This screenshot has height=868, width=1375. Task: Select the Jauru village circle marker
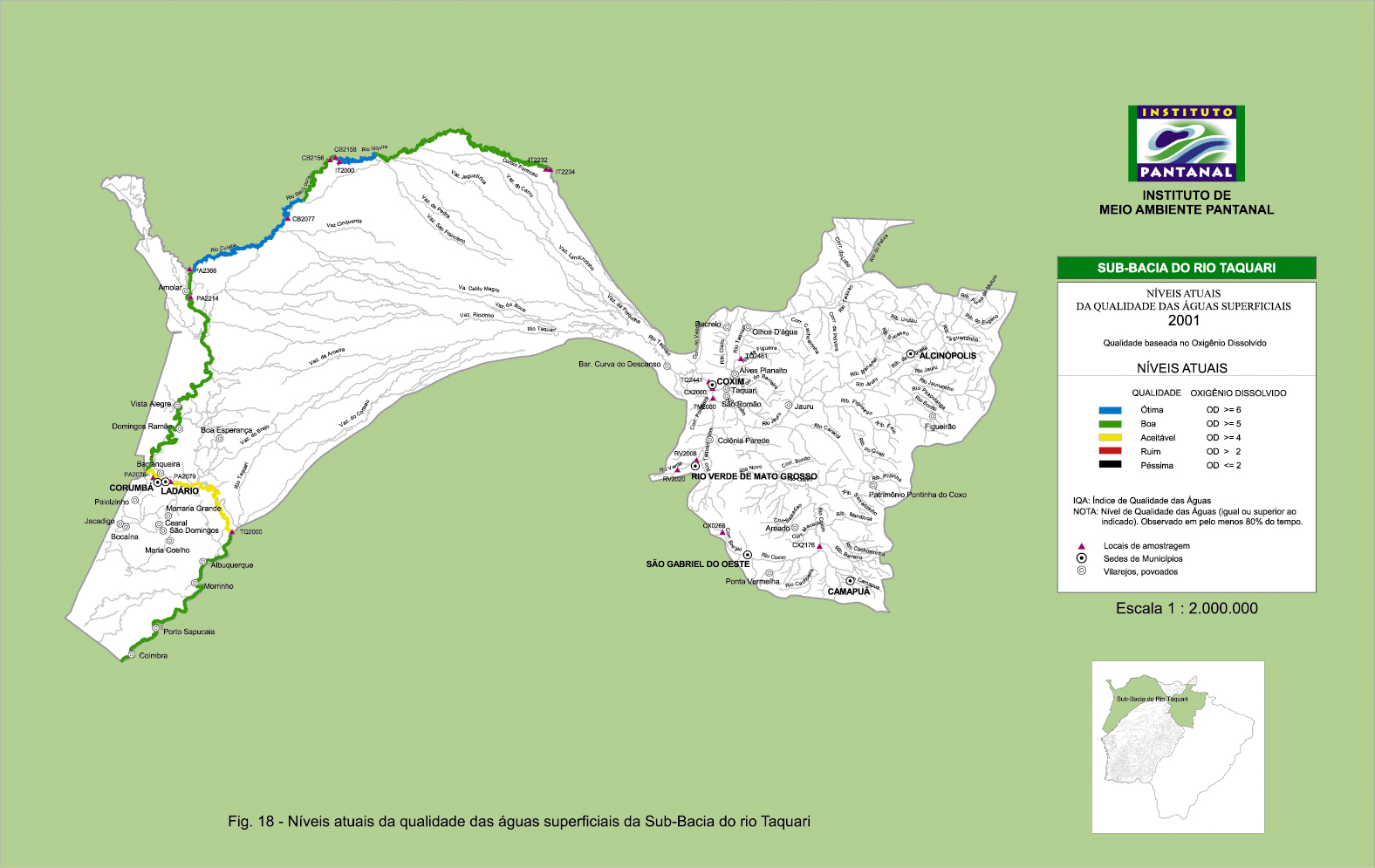(788, 406)
